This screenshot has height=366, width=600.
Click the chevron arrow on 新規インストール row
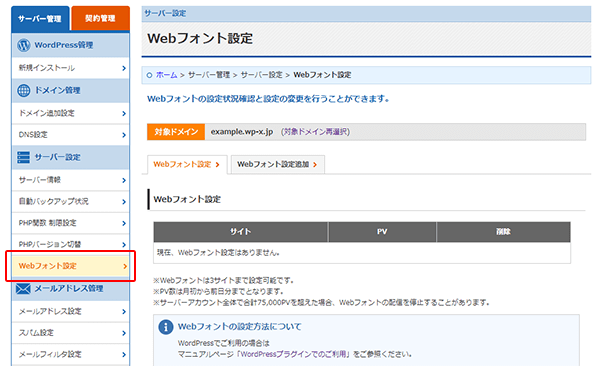pyautogui.click(x=124, y=68)
